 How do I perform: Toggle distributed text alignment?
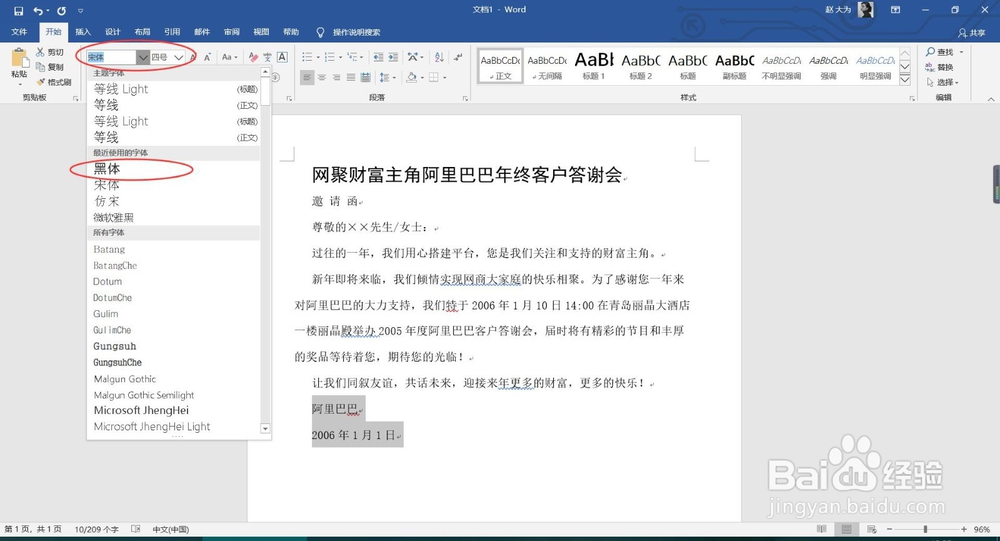[365, 78]
